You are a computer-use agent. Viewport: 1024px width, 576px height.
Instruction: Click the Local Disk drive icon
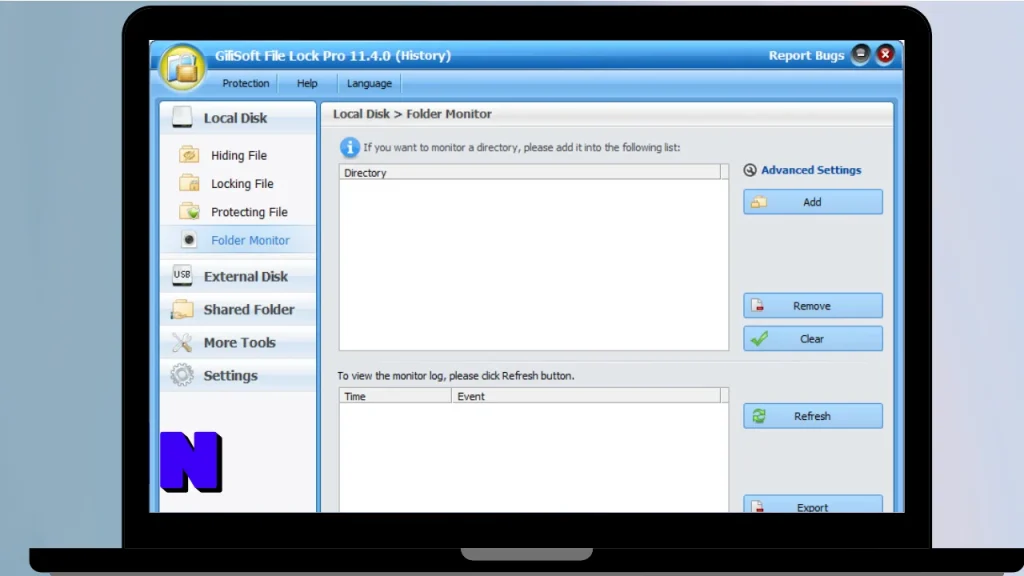[182, 117]
